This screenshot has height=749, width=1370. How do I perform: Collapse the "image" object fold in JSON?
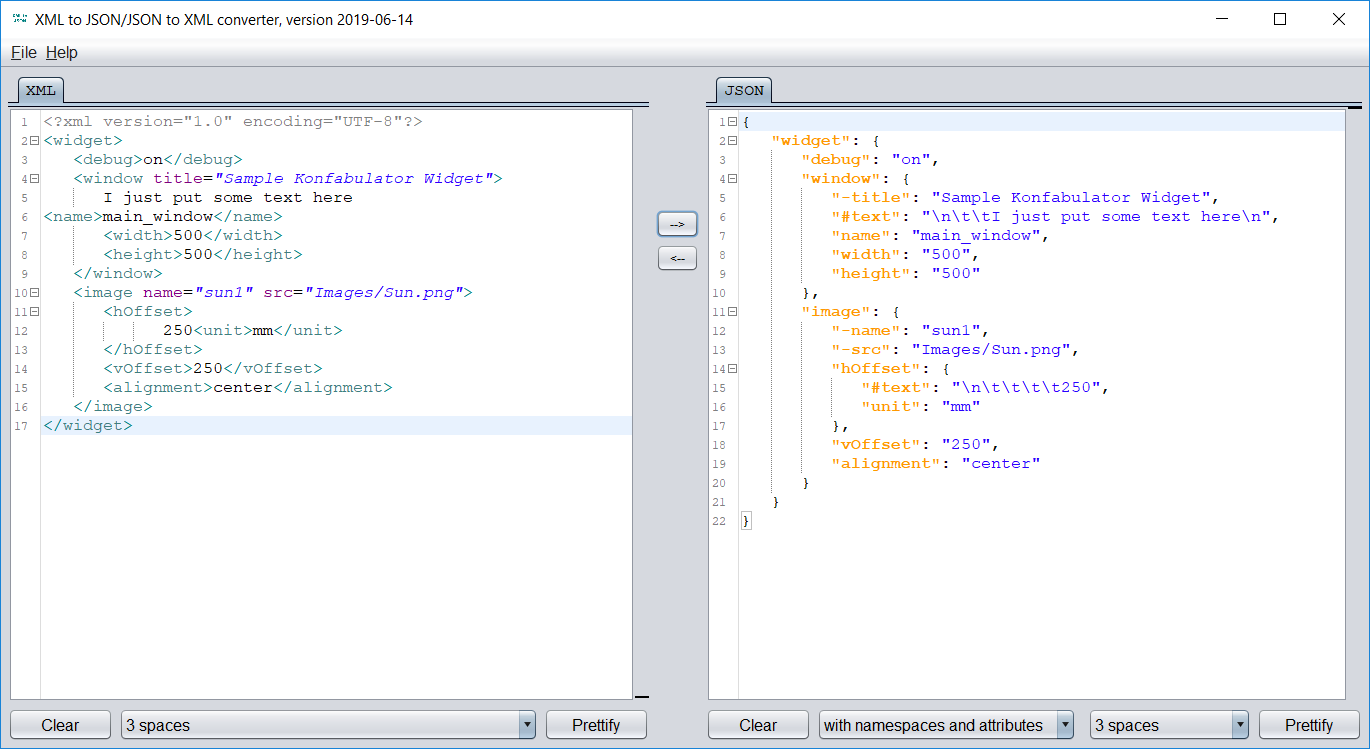(x=732, y=312)
